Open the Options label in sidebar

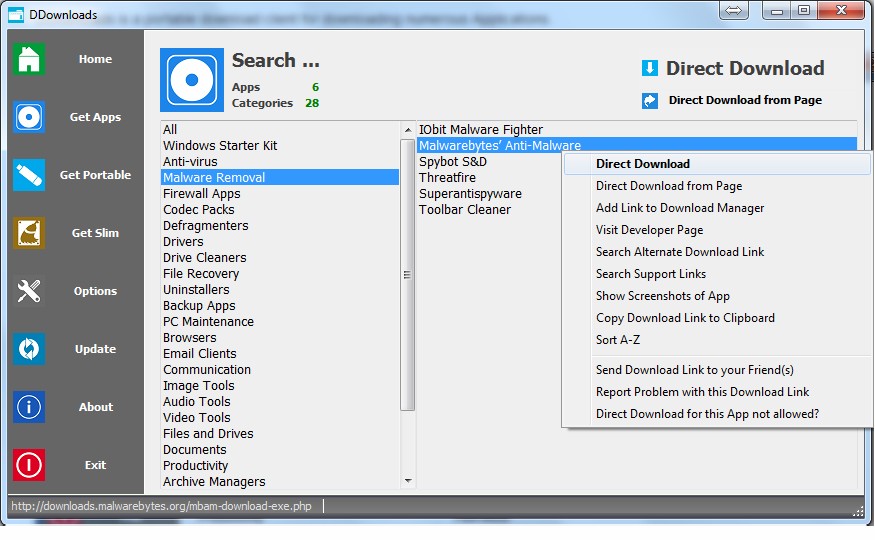[95, 291]
